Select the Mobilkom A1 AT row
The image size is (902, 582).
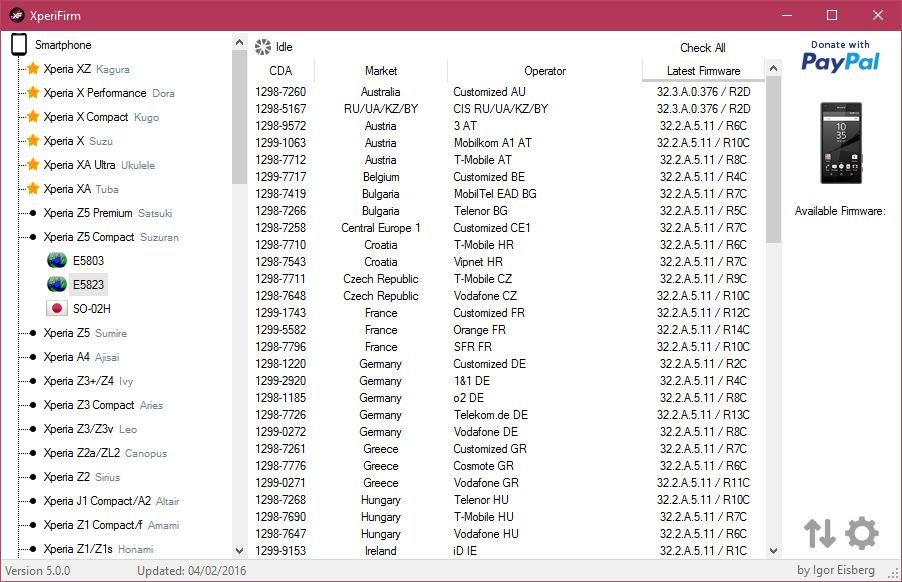[506, 143]
